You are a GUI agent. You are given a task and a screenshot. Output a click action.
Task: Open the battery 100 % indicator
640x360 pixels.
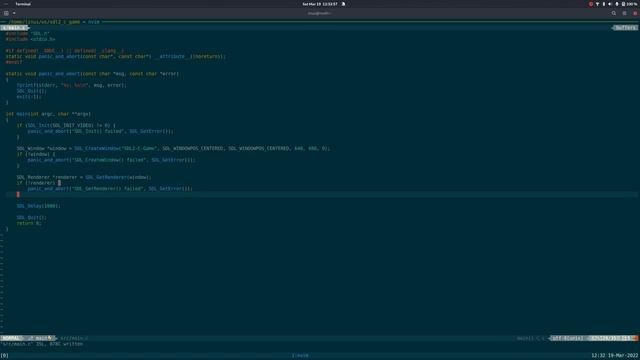[629, 4]
